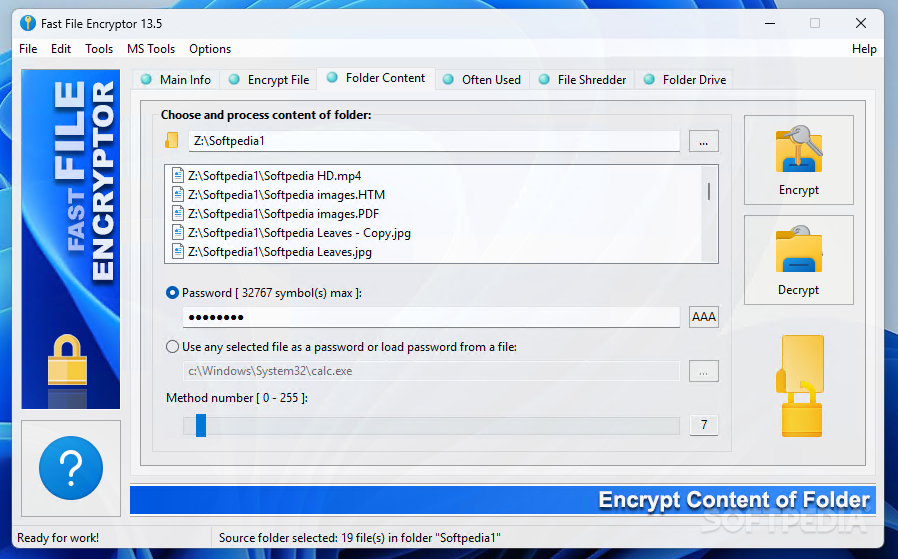The image size is (898, 559).
Task: Select 'Use any selected file as a password' option
Action: [x=172, y=347]
